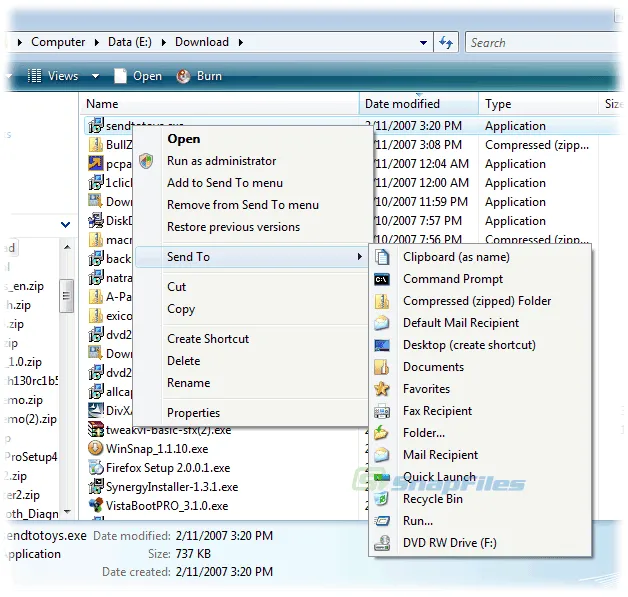
Task: Click the Favorites star icon
Action: point(382,389)
